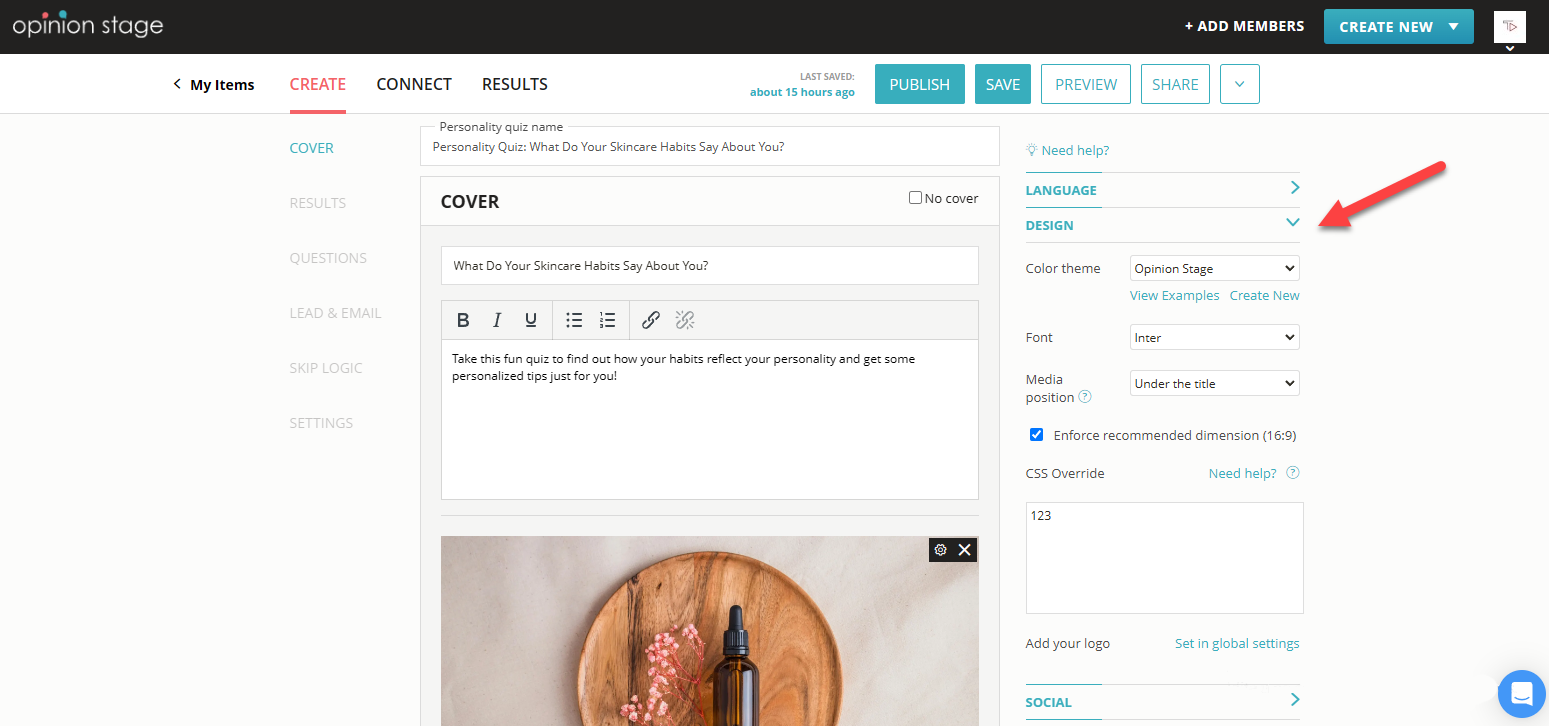Apply bold formatting in description editor

click(463, 319)
